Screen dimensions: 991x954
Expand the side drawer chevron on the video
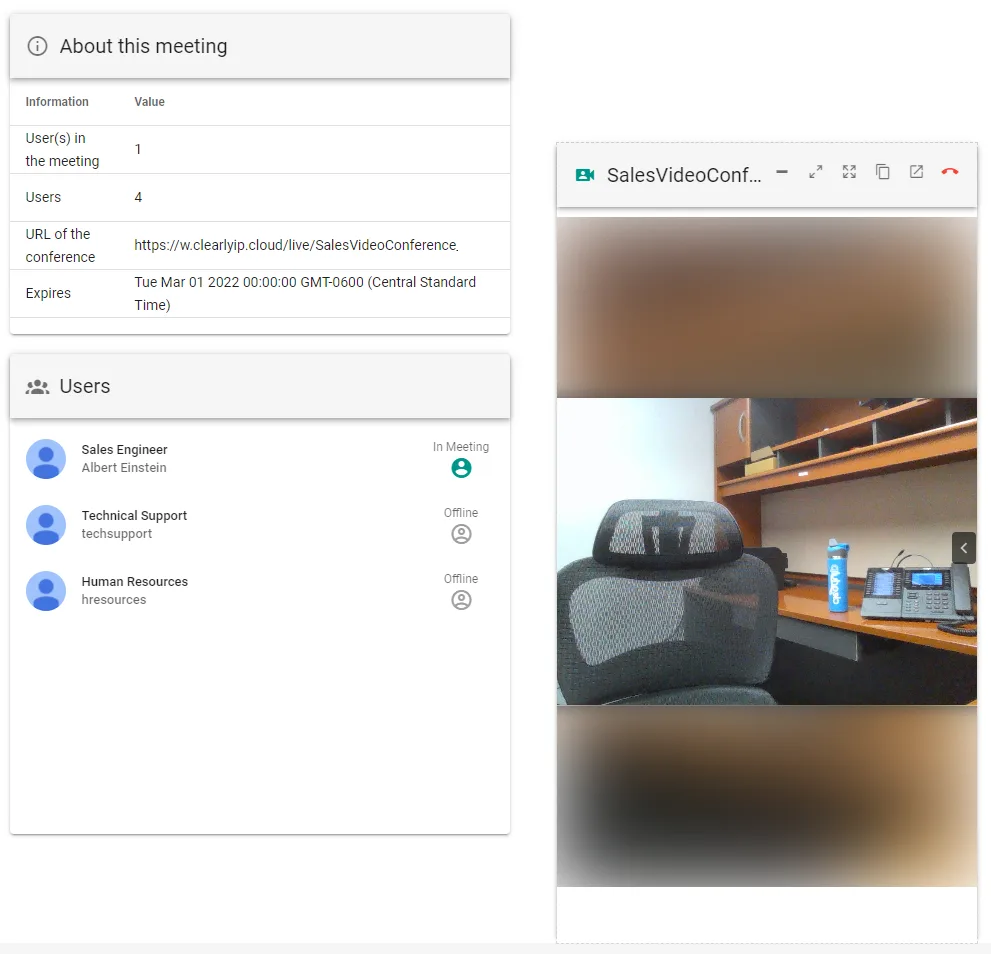(964, 548)
